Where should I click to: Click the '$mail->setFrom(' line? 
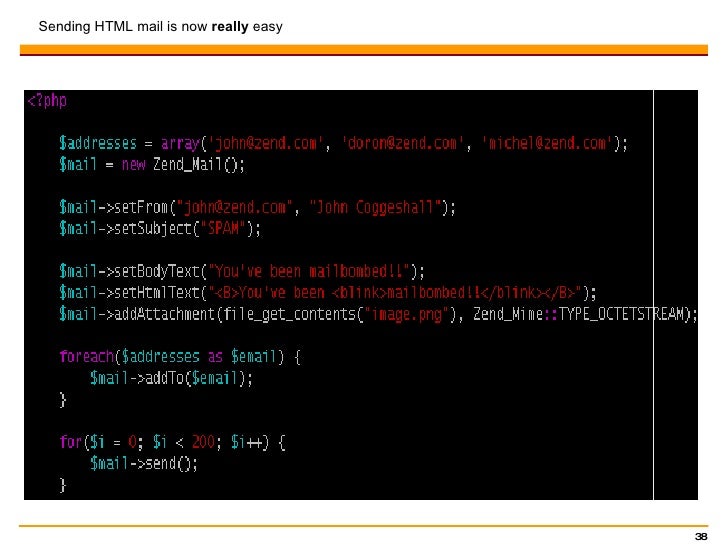(x=257, y=207)
